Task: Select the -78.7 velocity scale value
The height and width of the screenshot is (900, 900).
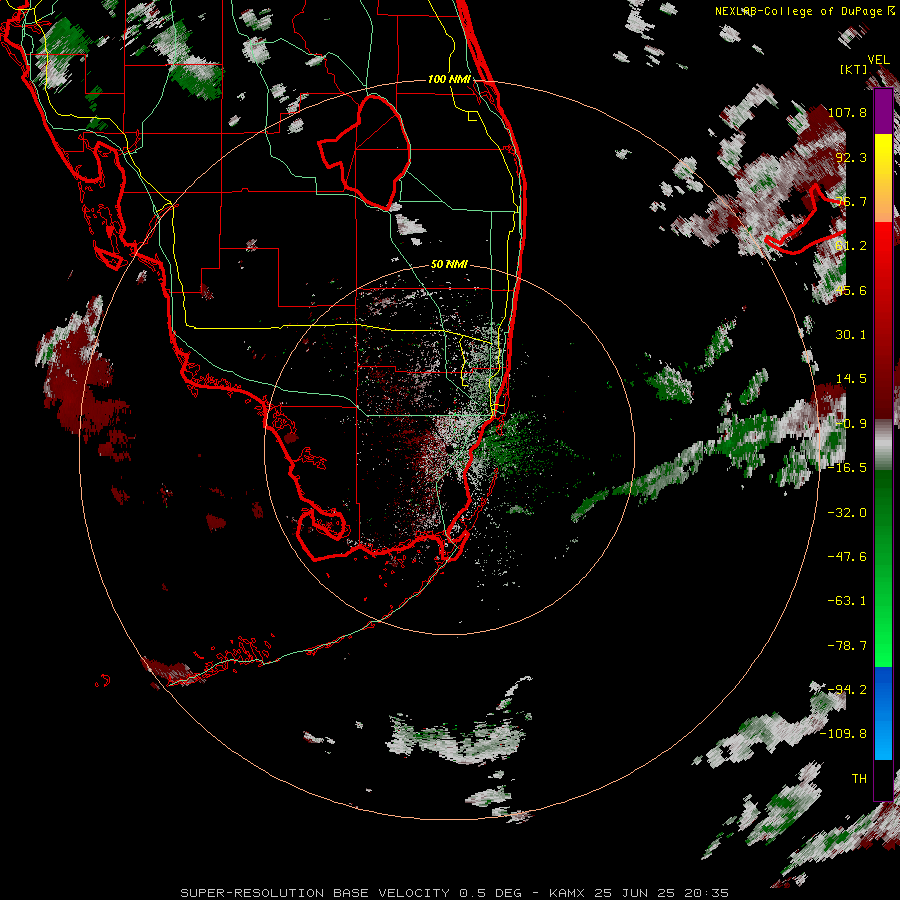Action: [847, 646]
